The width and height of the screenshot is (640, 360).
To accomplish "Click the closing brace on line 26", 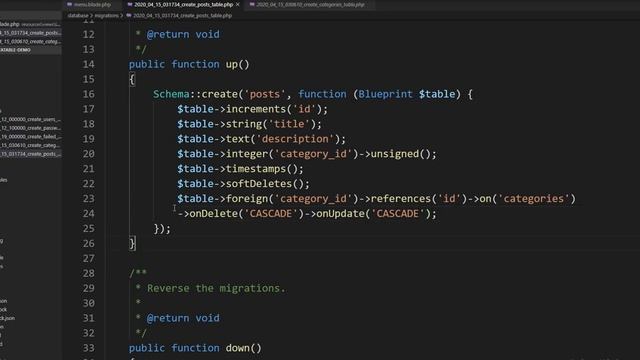I will coord(132,243).
